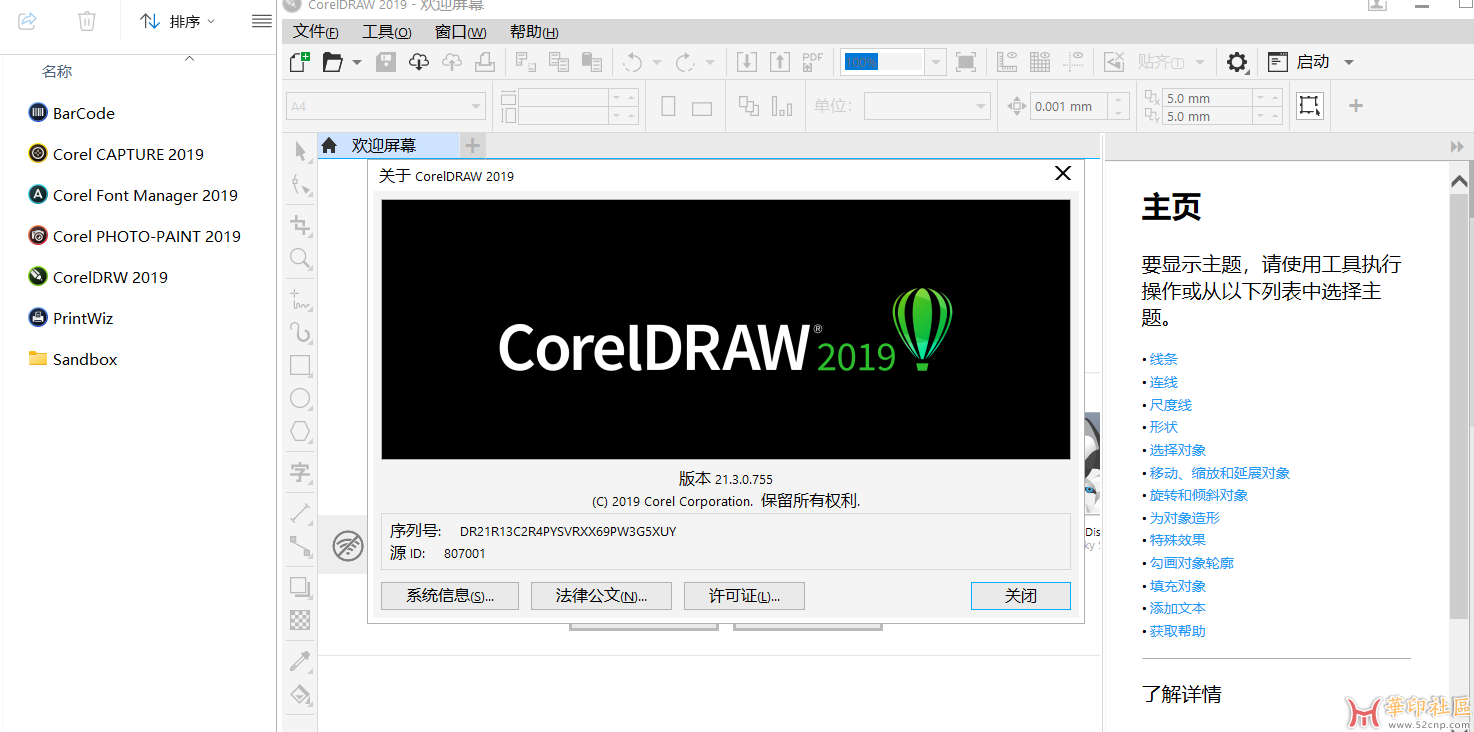The width and height of the screenshot is (1474, 732).
Task: Select the Text tool
Action: 301,471
